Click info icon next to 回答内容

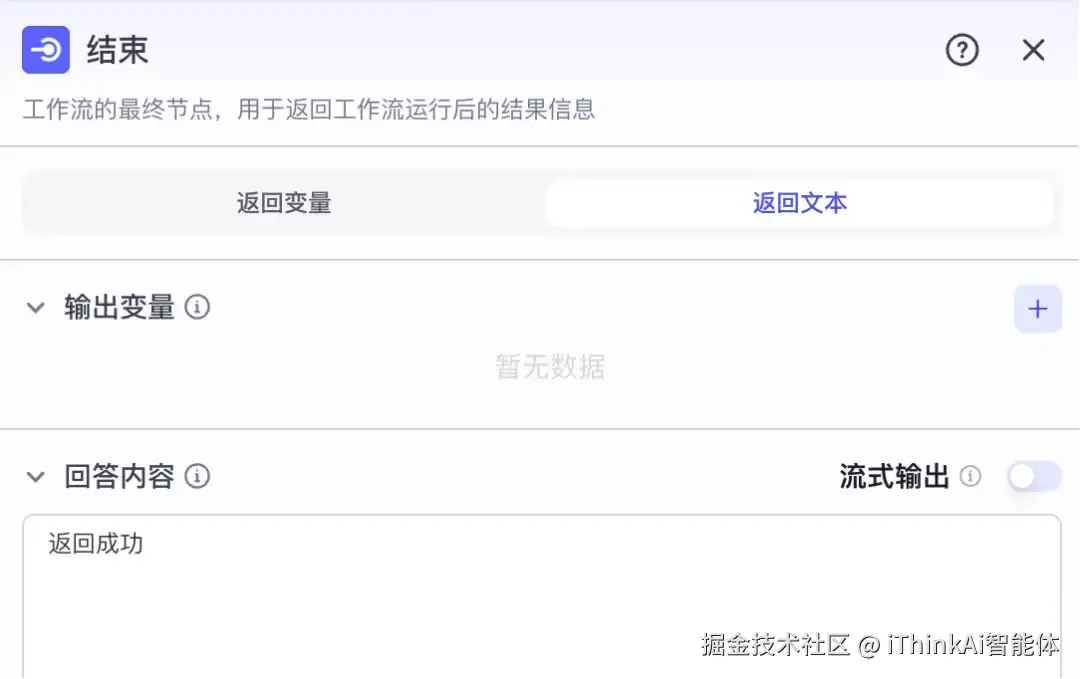coord(197,476)
